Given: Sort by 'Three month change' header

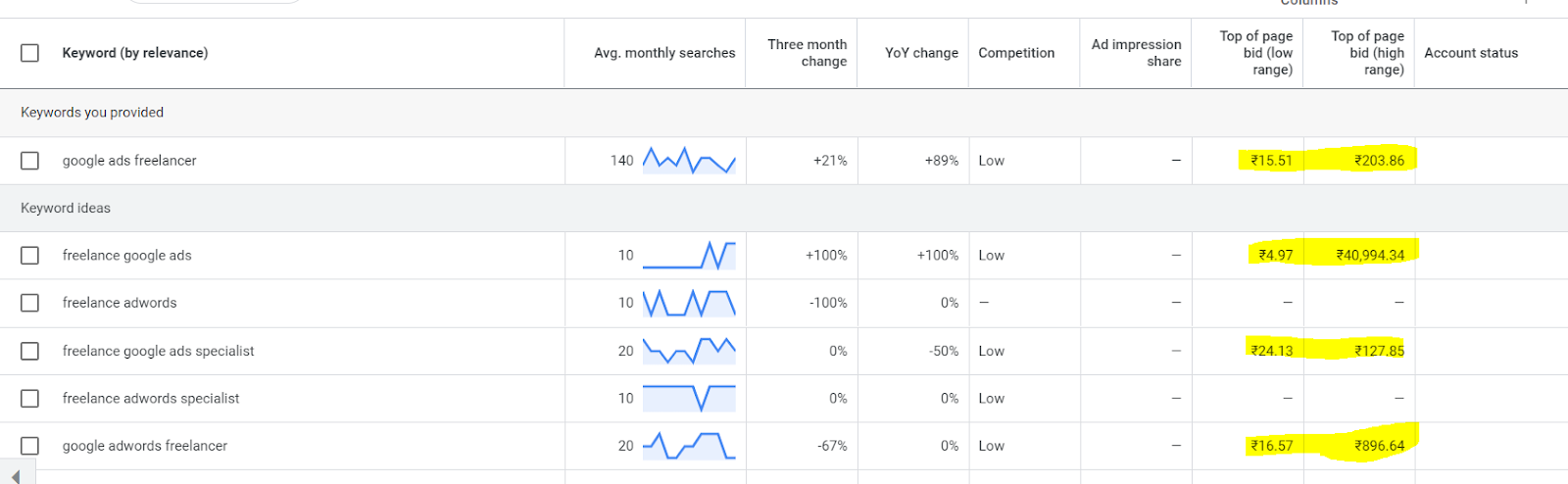Looking at the screenshot, I should [807, 53].
